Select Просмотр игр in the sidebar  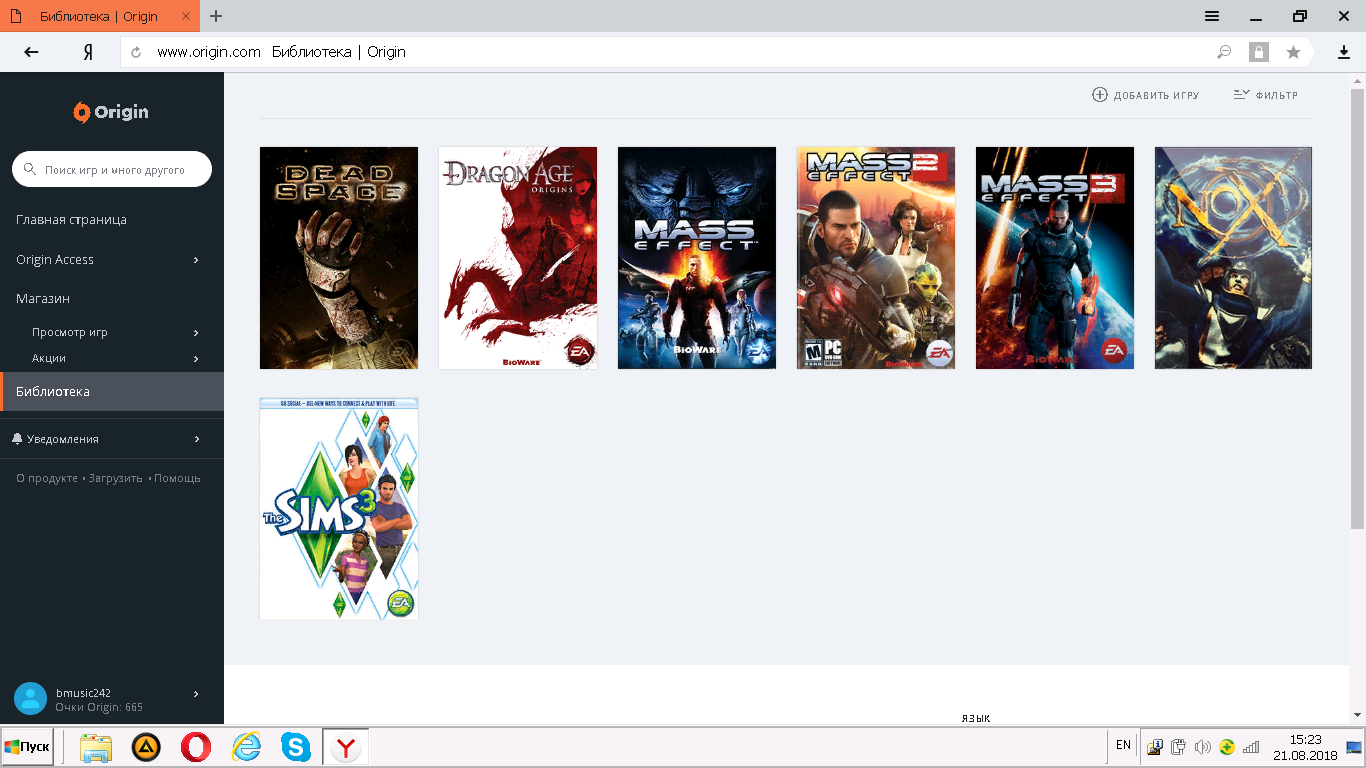(x=70, y=333)
